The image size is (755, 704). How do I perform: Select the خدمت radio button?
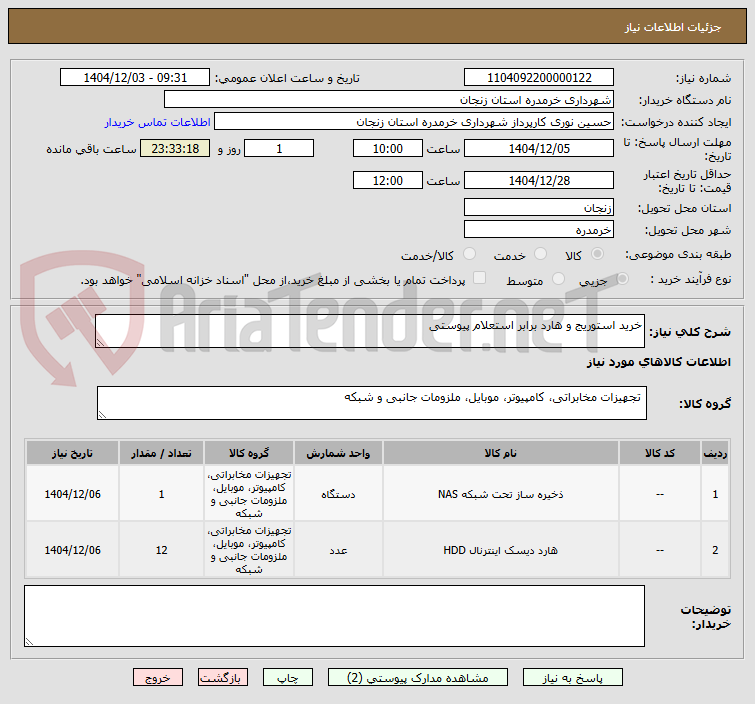tap(541, 254)
